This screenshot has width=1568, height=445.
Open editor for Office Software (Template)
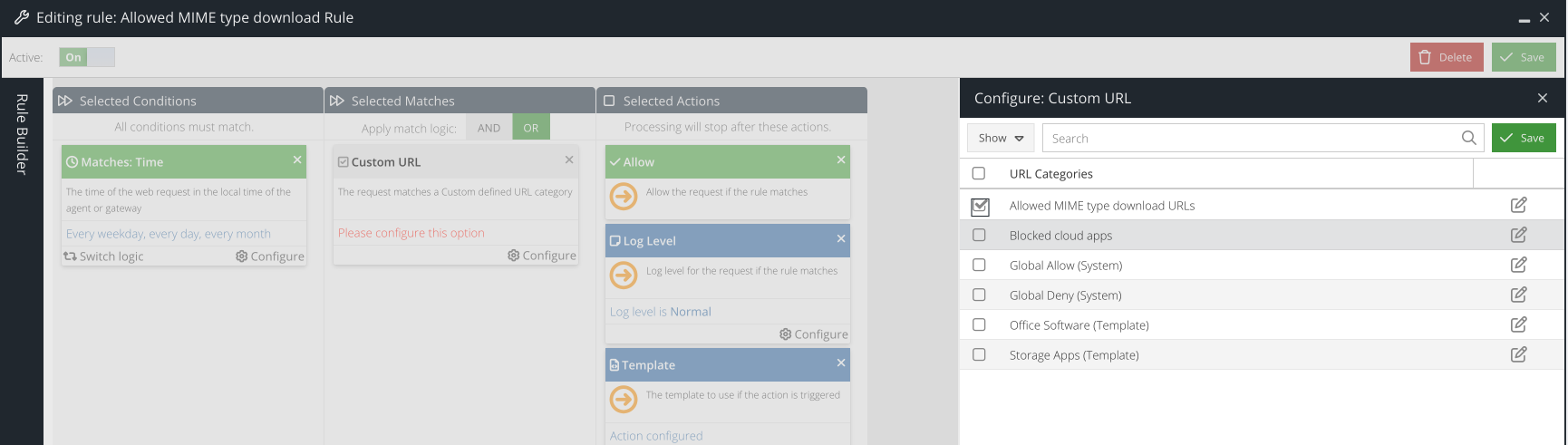[1518, 324]
